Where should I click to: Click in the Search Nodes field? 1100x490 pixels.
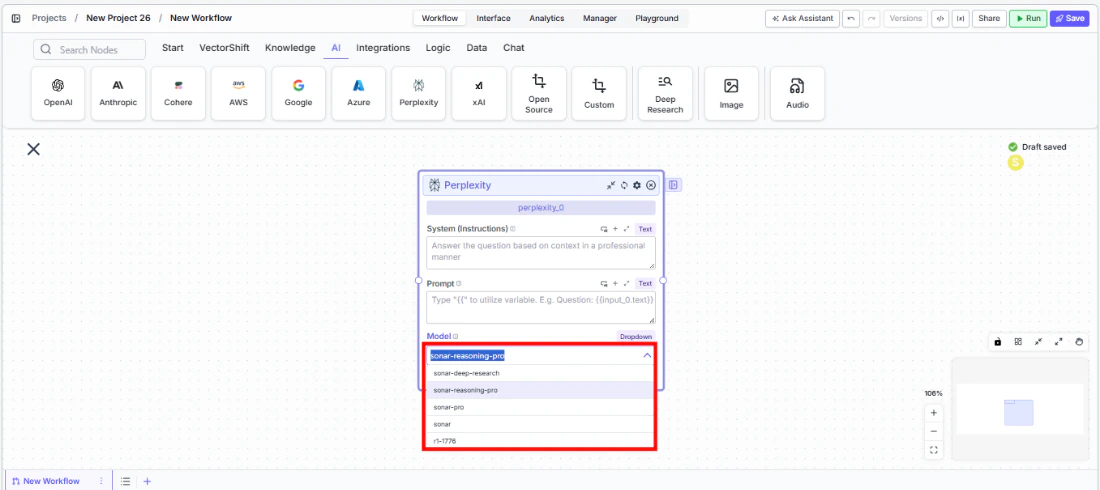(x=89, y=50)
